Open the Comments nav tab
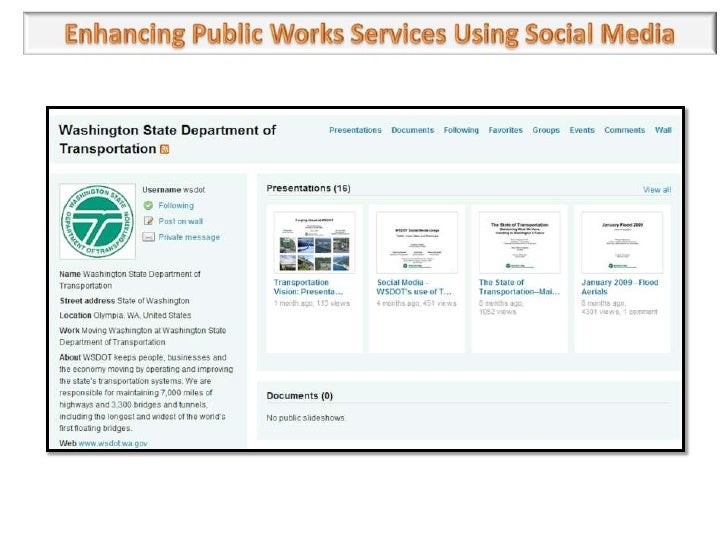This screenshot has height=546, width=728. coord(624,130)
